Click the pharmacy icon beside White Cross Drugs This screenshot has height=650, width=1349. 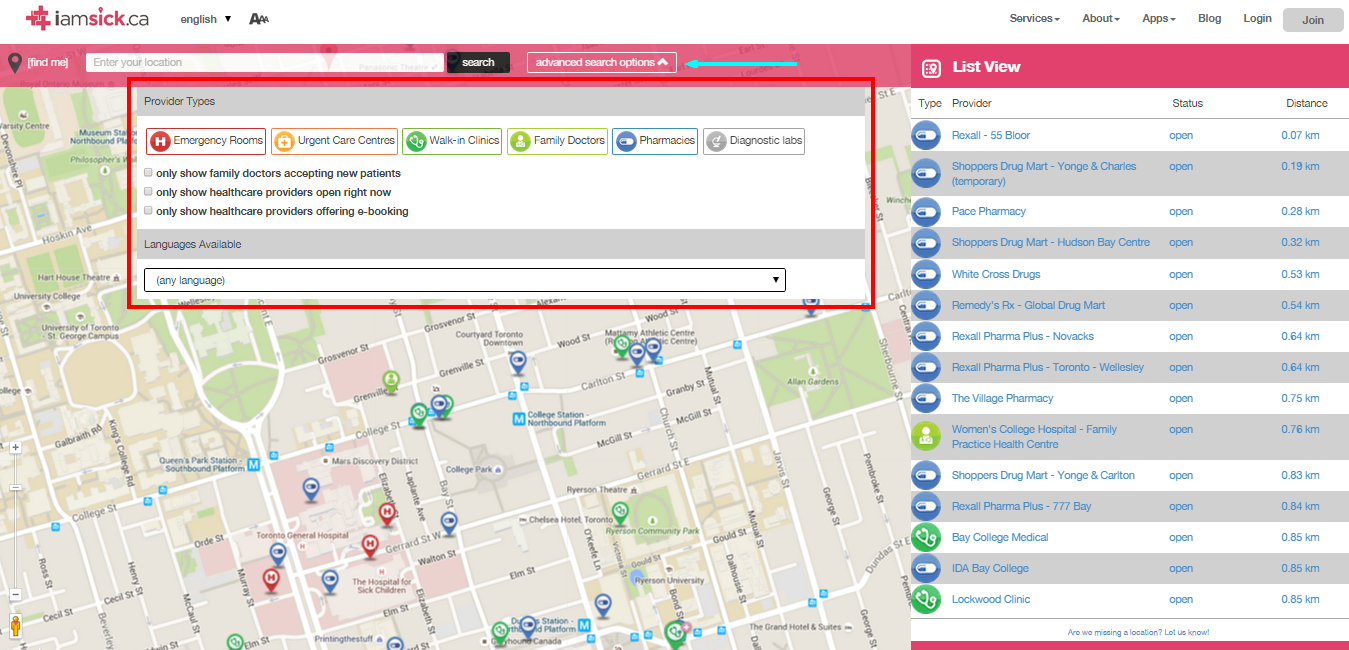tap(926, 274)
